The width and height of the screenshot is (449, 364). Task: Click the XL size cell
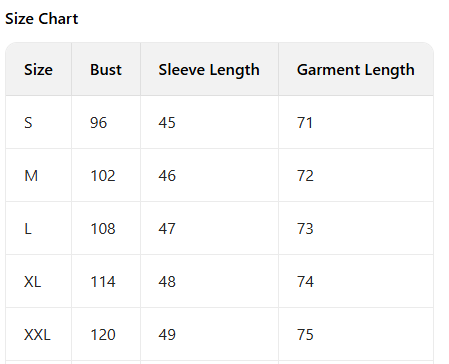tap(38, 281)
